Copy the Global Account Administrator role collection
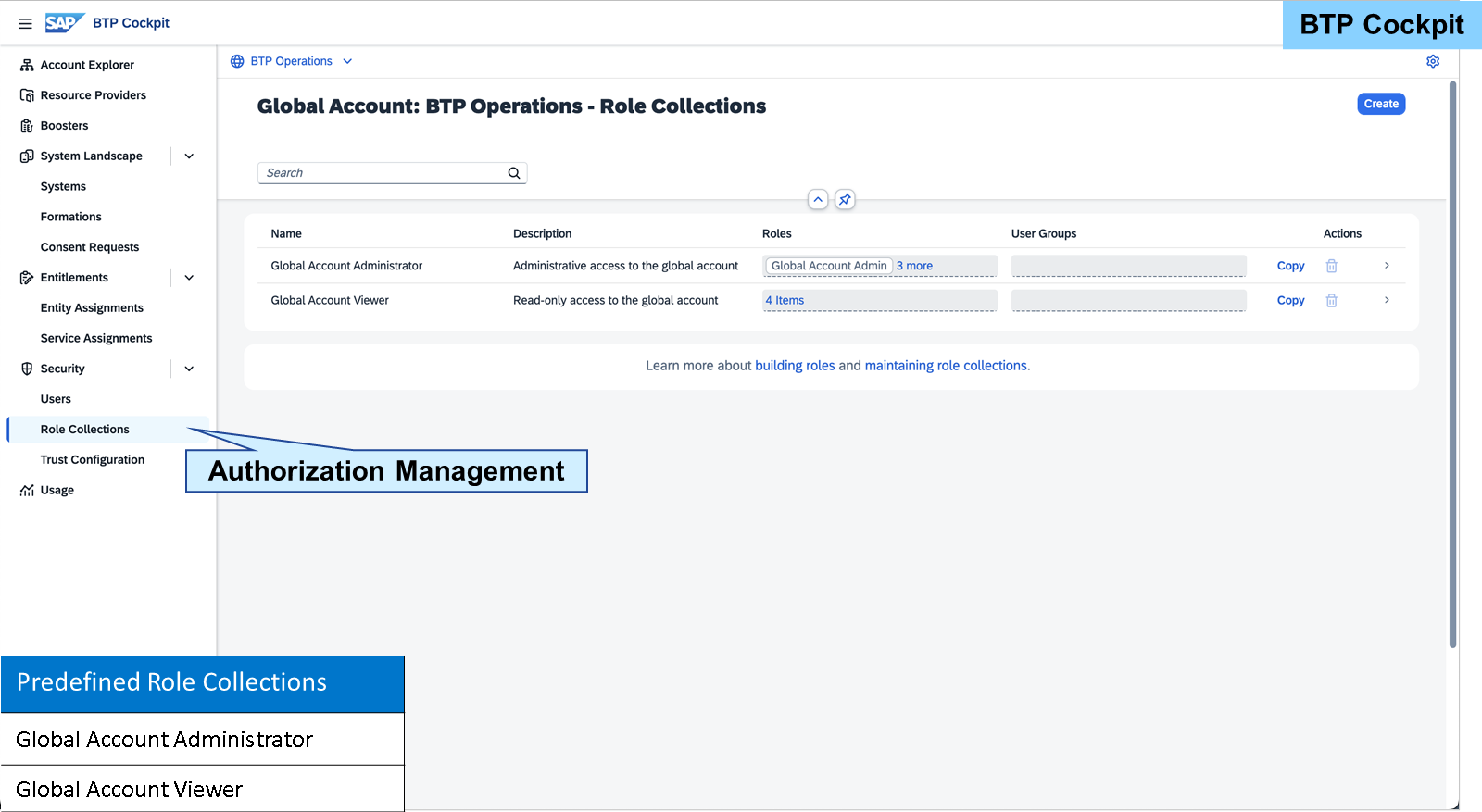 pos(1290,266)
